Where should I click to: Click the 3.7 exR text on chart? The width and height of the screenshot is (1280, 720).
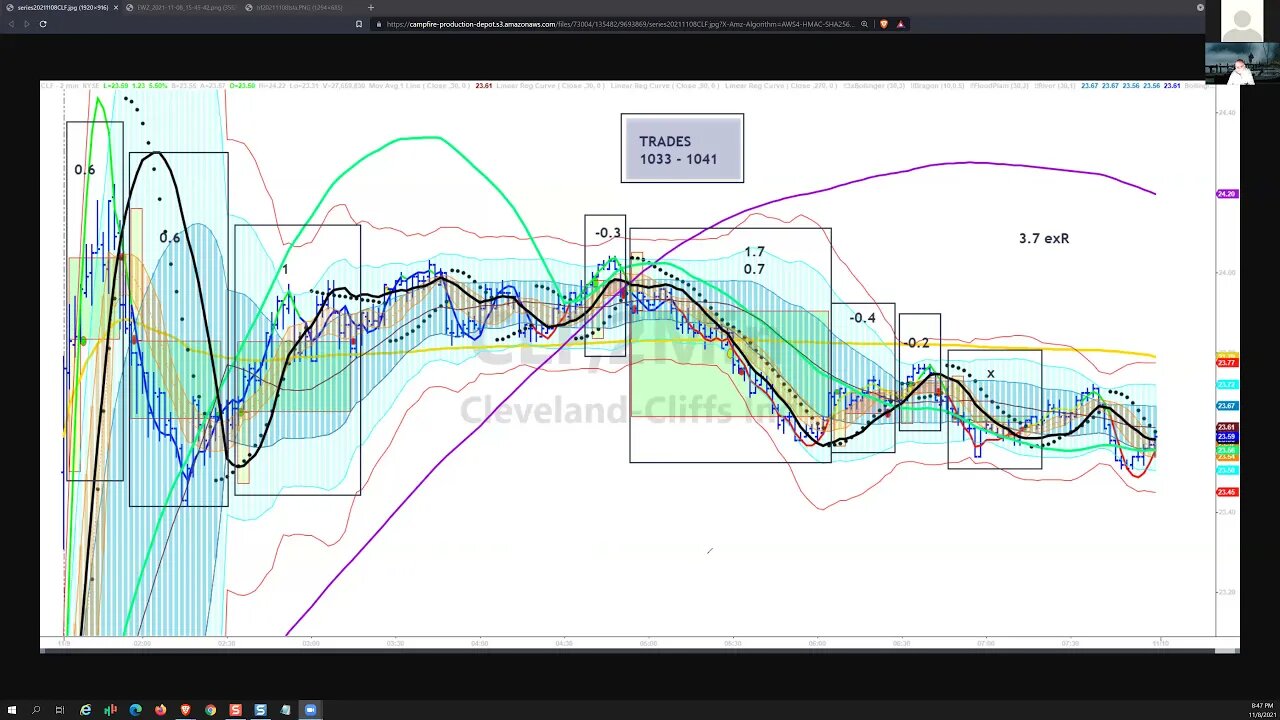click(x=1044, y=238)
